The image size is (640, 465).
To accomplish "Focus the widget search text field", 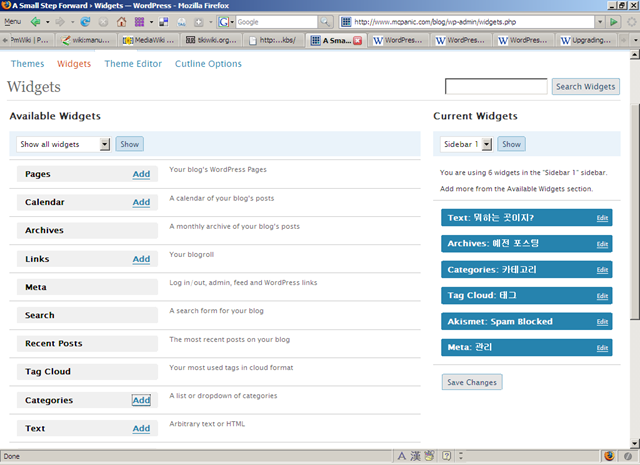I will click(496, 86).
